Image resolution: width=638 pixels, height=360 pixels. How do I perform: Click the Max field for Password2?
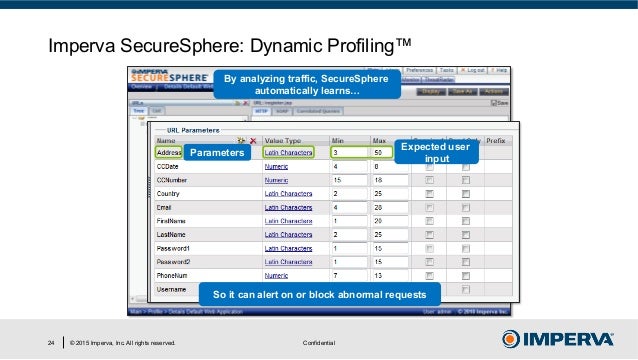[390, 262]
